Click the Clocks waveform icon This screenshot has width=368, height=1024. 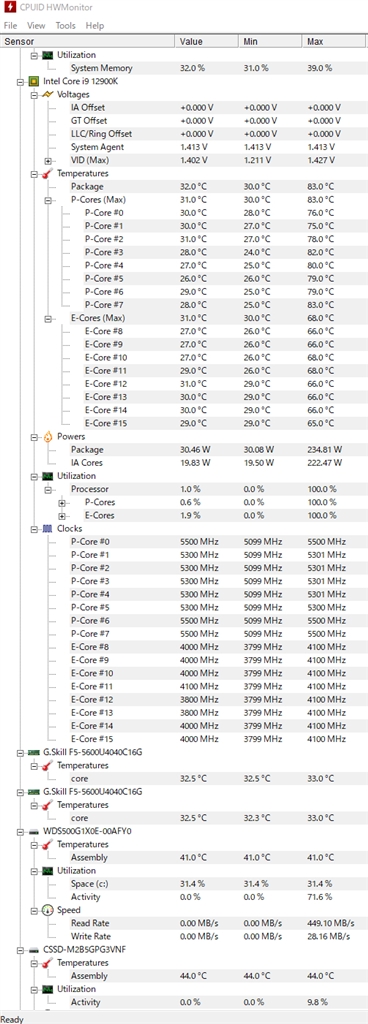[x=48, y=528]
